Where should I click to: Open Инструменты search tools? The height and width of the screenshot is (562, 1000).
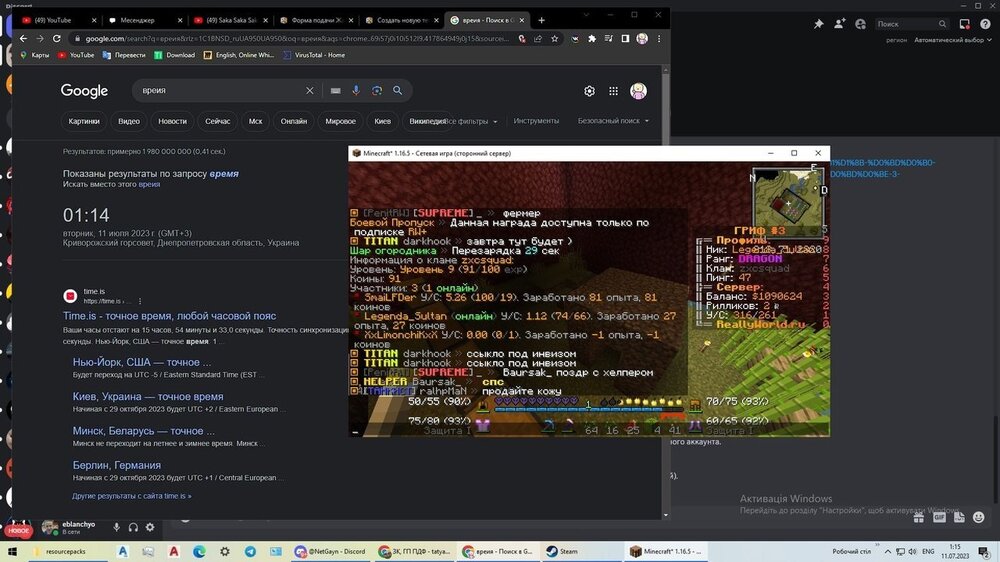pos(536,121)
